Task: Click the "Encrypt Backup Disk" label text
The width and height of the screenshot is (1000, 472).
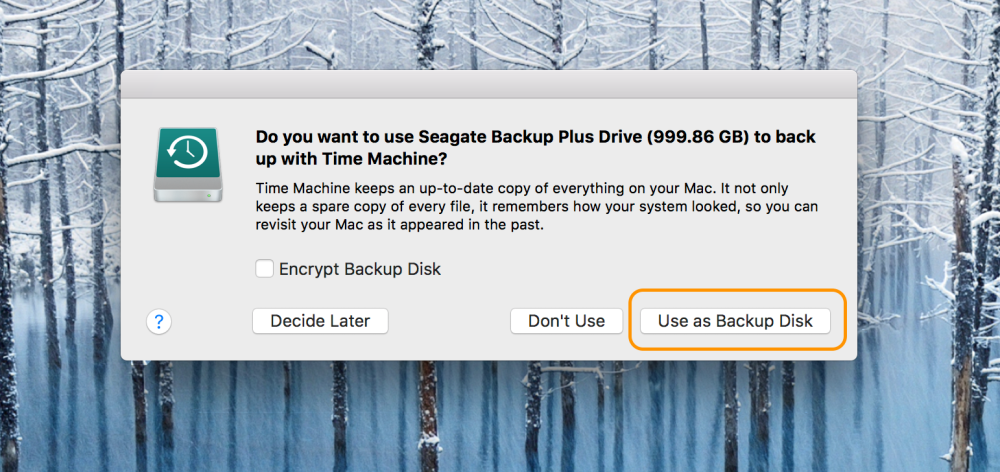Action: (x=360, y=269)
